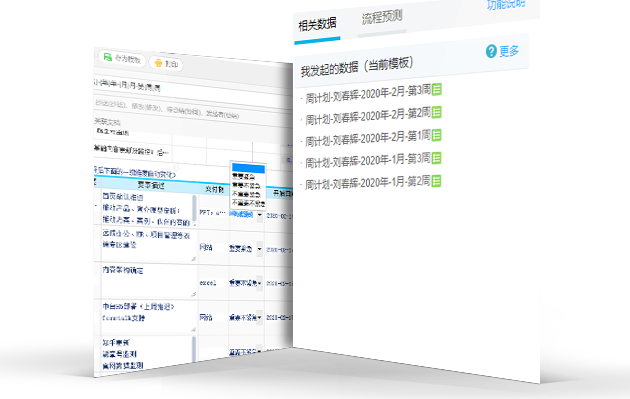Click the blue question mark help icon
630x399 pixels.
[491, 51]
